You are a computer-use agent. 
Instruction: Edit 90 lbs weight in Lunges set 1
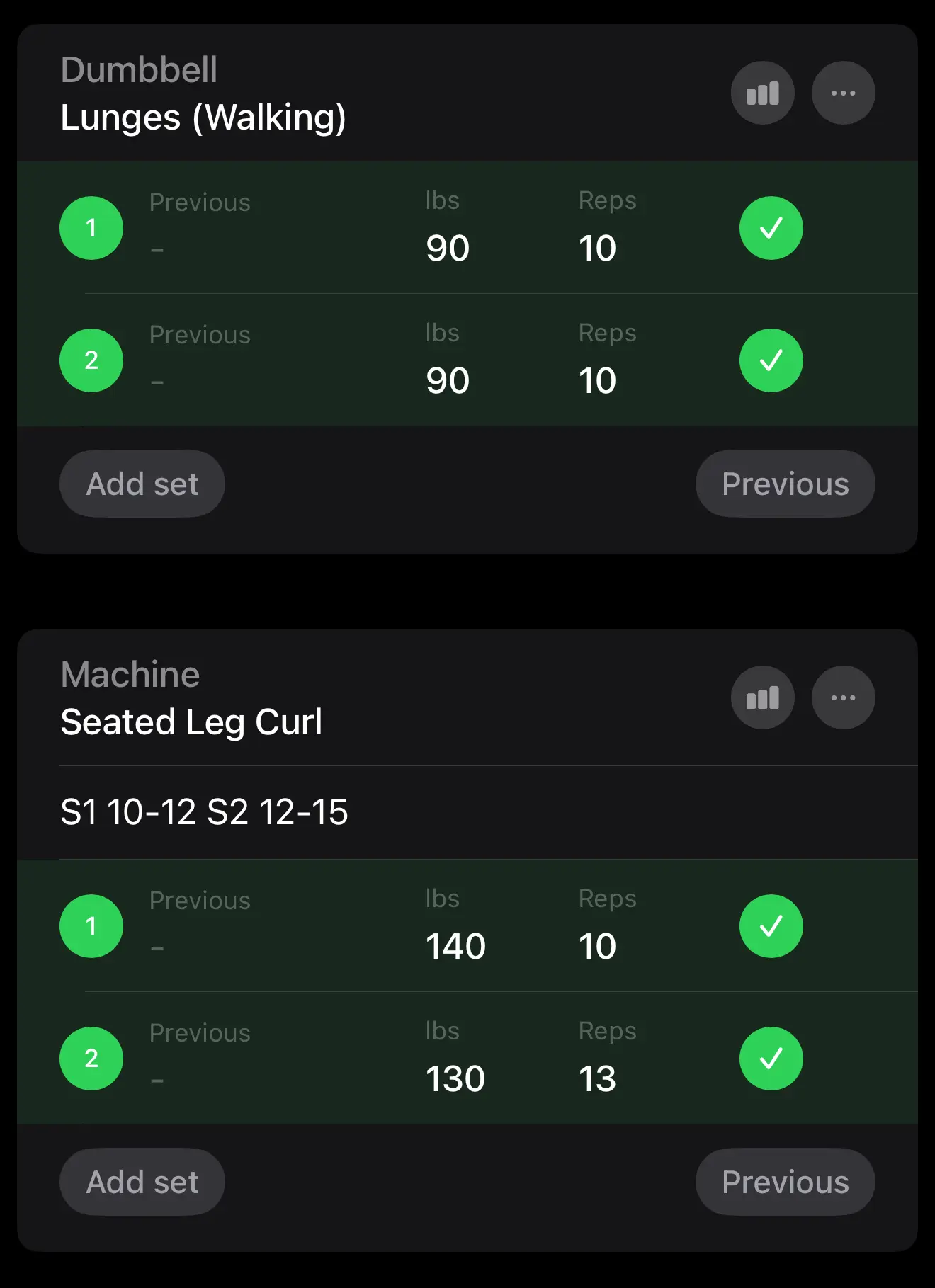click(x=448, y=248)
